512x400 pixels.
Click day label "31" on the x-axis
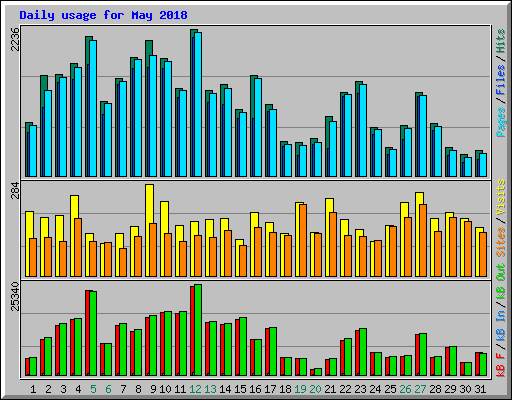[480, 389]
